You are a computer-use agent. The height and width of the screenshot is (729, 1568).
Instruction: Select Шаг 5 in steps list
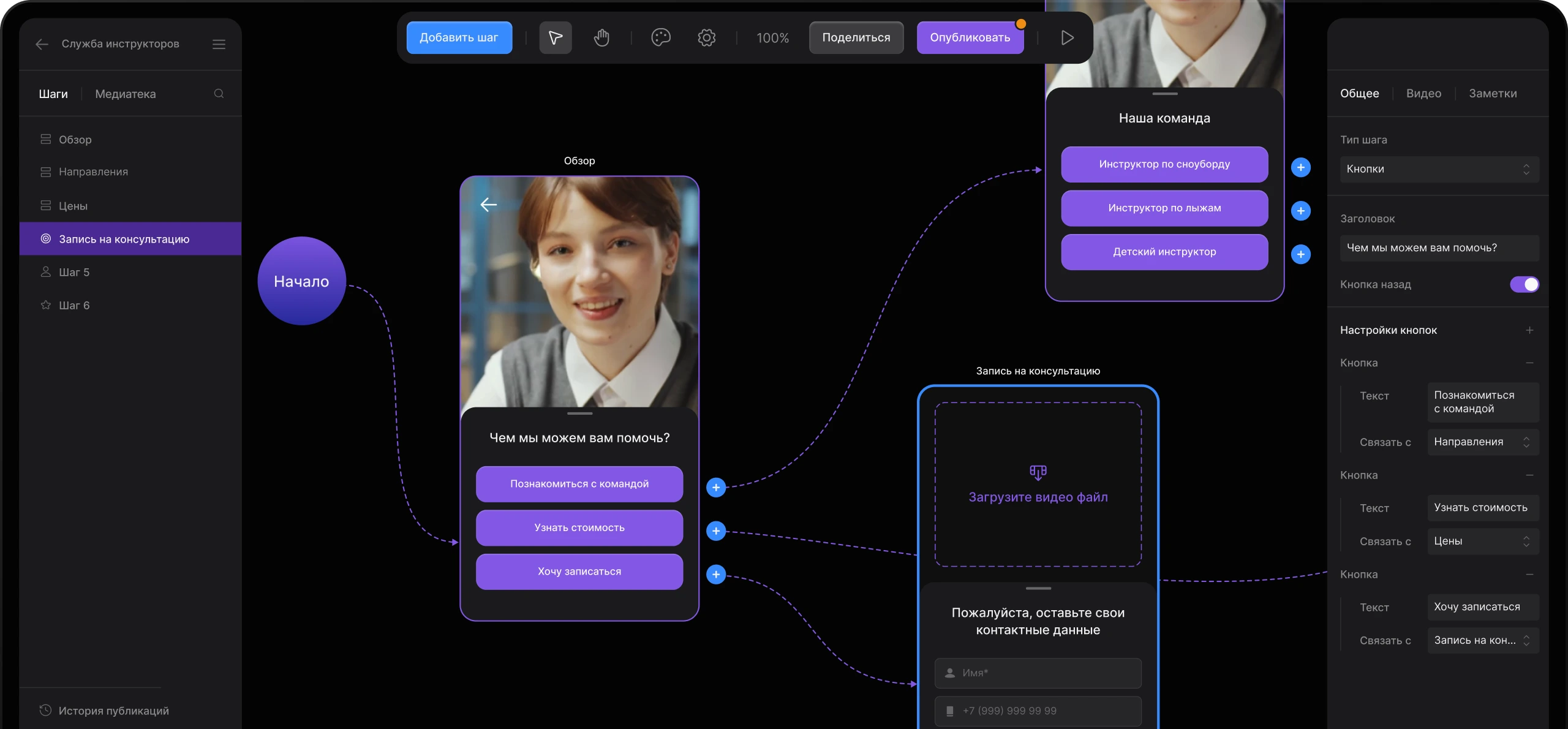130,272
